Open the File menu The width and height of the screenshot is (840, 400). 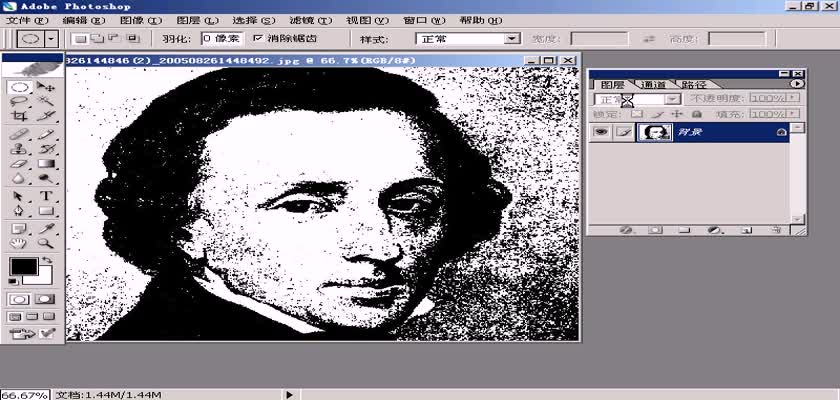point(27,20)
